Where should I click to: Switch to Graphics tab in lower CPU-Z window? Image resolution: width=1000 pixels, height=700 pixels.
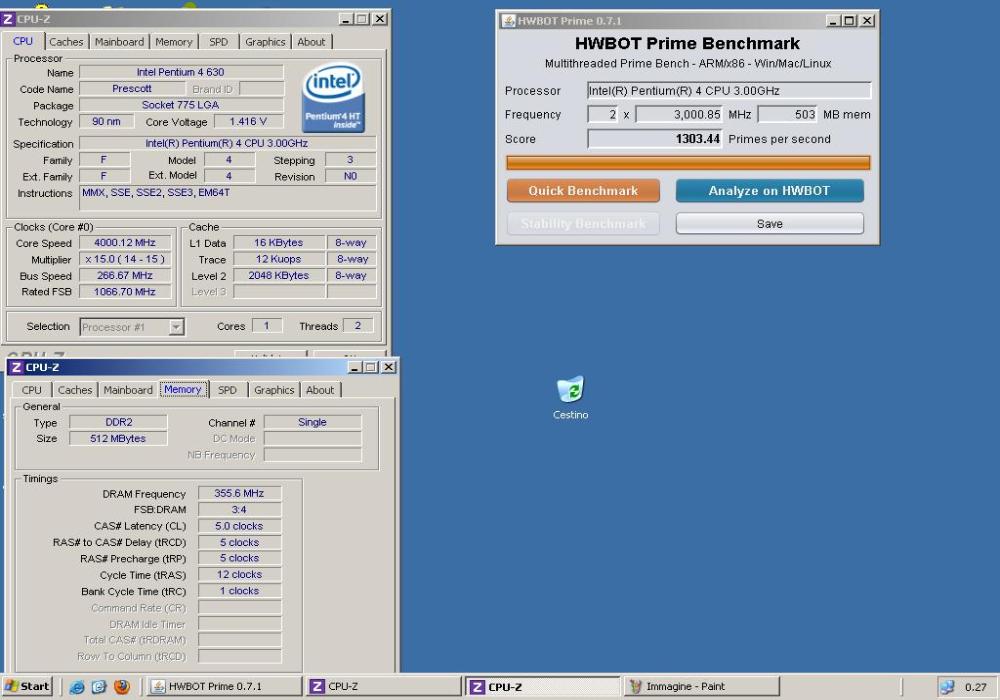(274, 390)
